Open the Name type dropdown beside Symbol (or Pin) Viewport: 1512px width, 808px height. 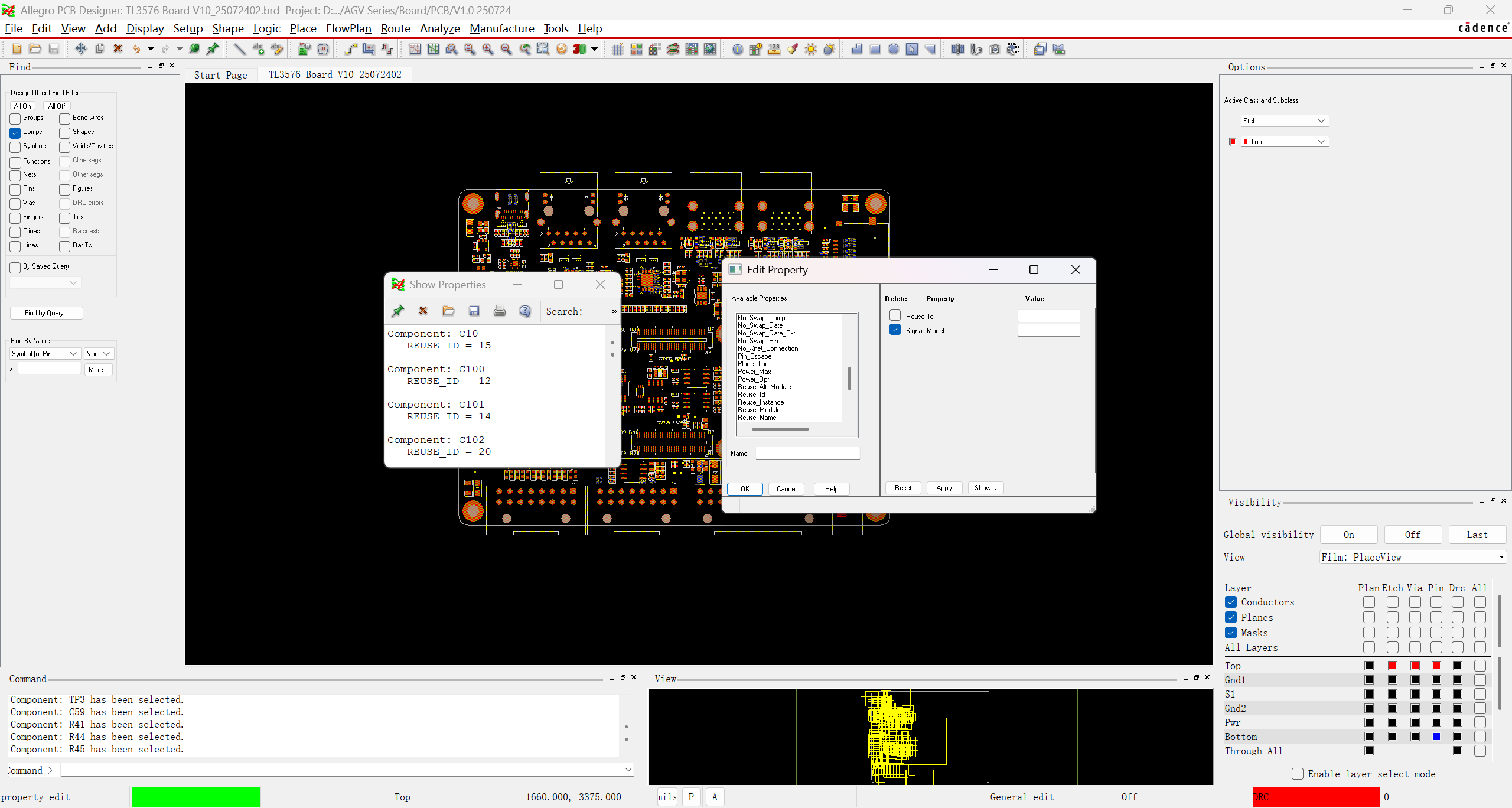[98, 354]
